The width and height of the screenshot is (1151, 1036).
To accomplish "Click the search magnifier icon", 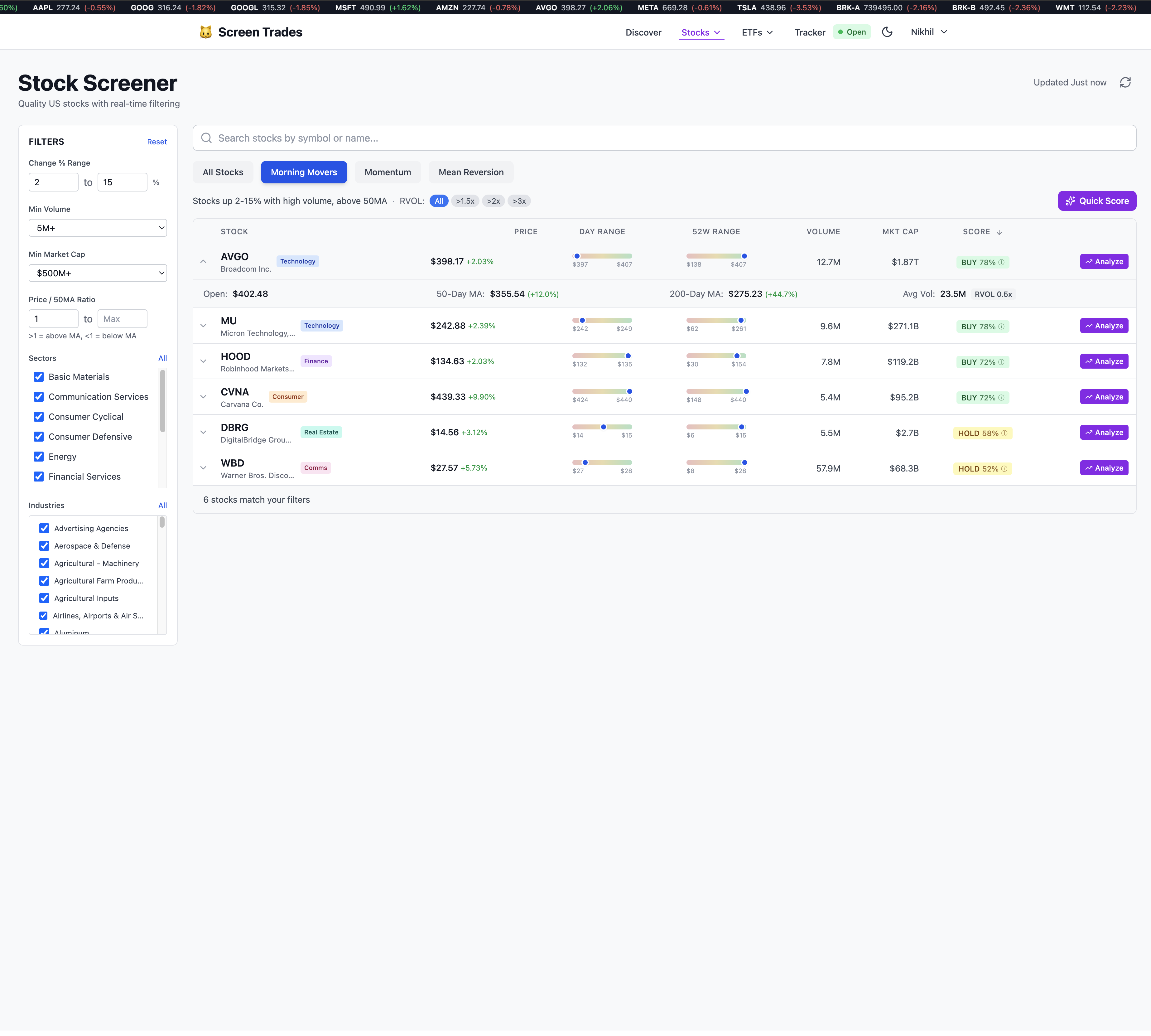I will 206,138.
